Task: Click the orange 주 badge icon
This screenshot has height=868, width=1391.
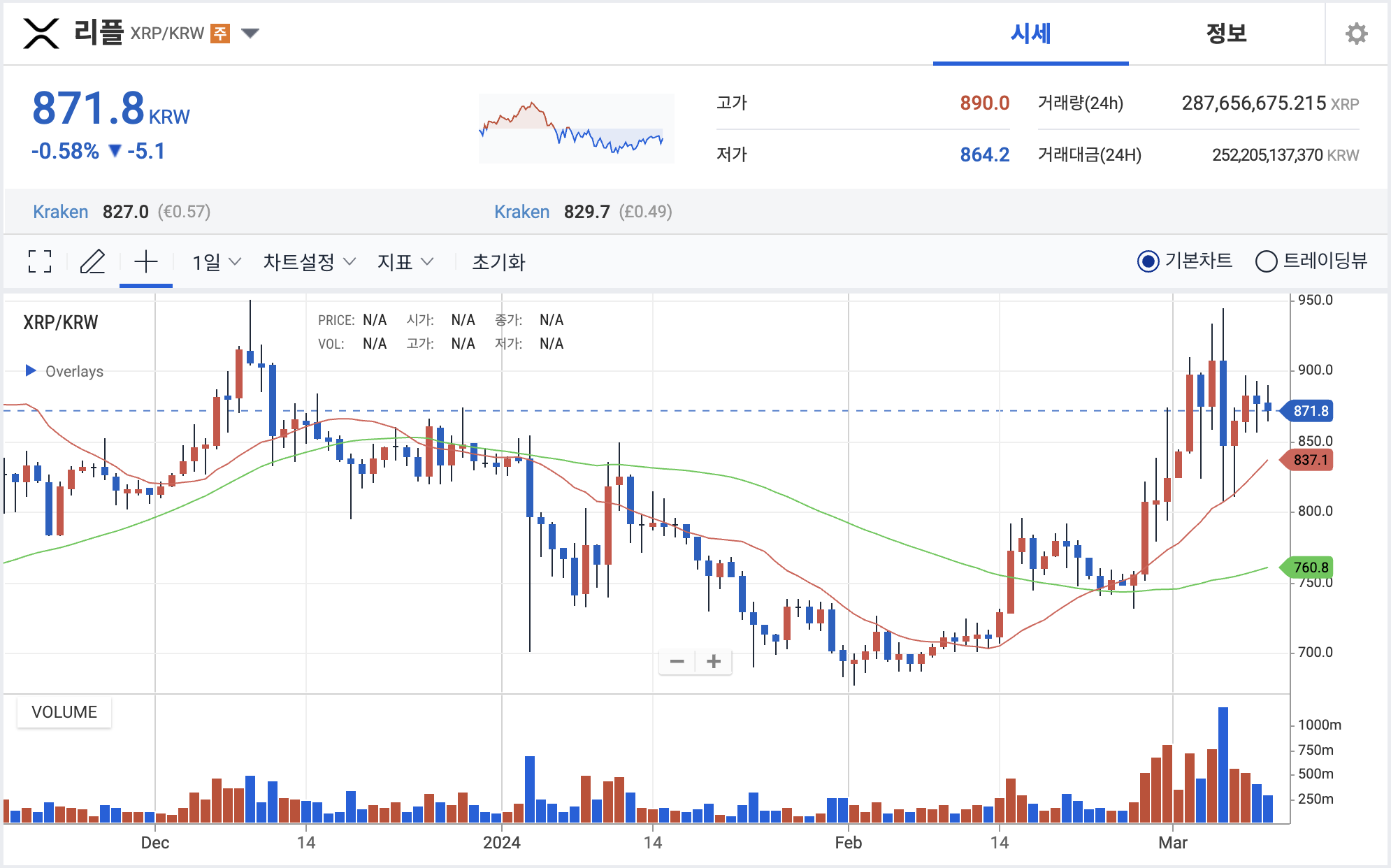Action: click(x=220, y=33)
